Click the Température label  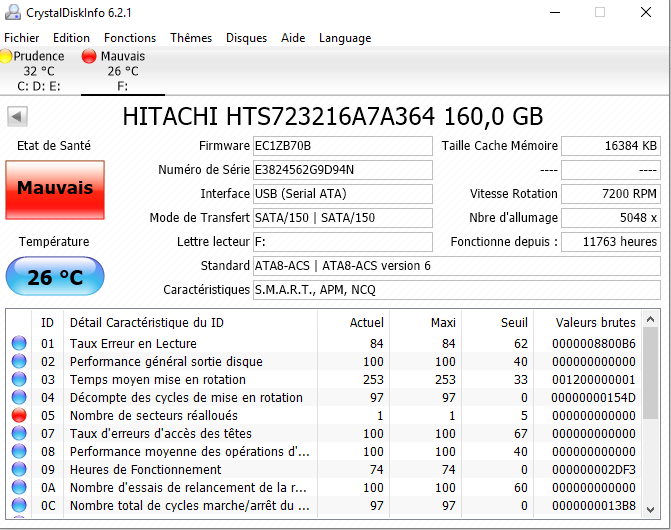tap(54, 242)
